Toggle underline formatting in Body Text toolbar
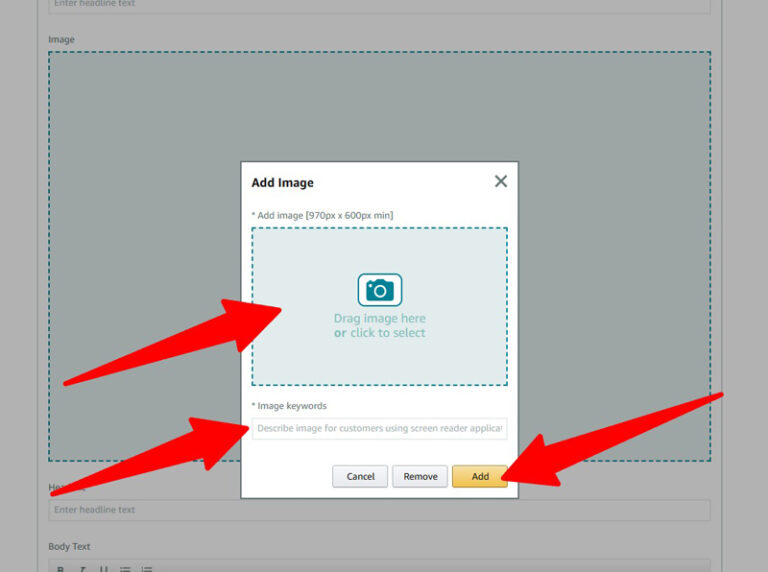Viewport: 768px width, 572px height. click(103, 570)
